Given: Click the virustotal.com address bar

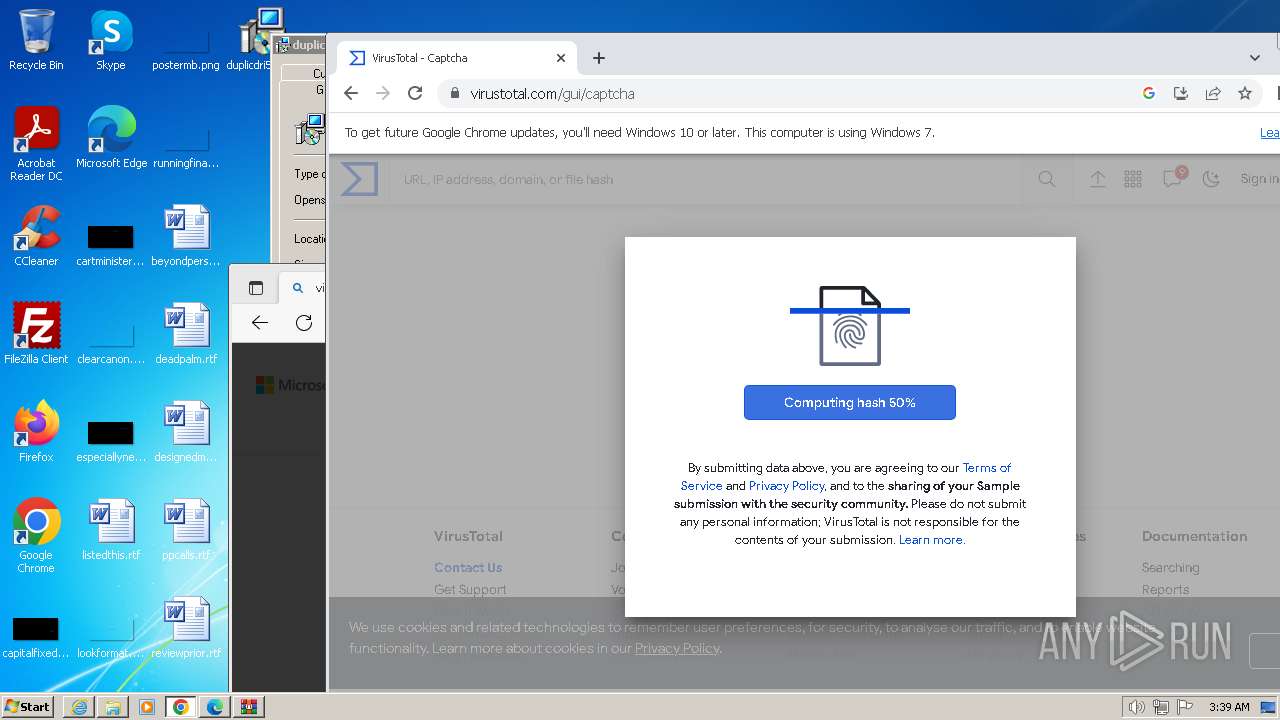Looking at the screenshot, I should (x=785, y=93).
